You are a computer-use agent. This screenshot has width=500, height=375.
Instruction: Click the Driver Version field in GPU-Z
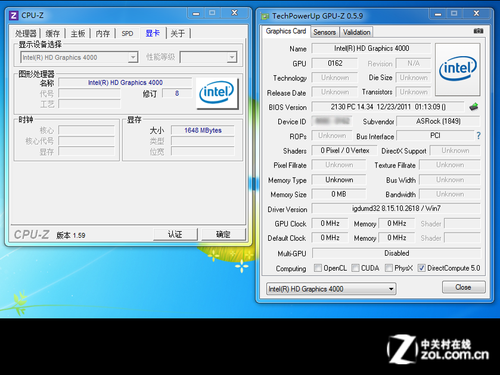click(396, 209)
